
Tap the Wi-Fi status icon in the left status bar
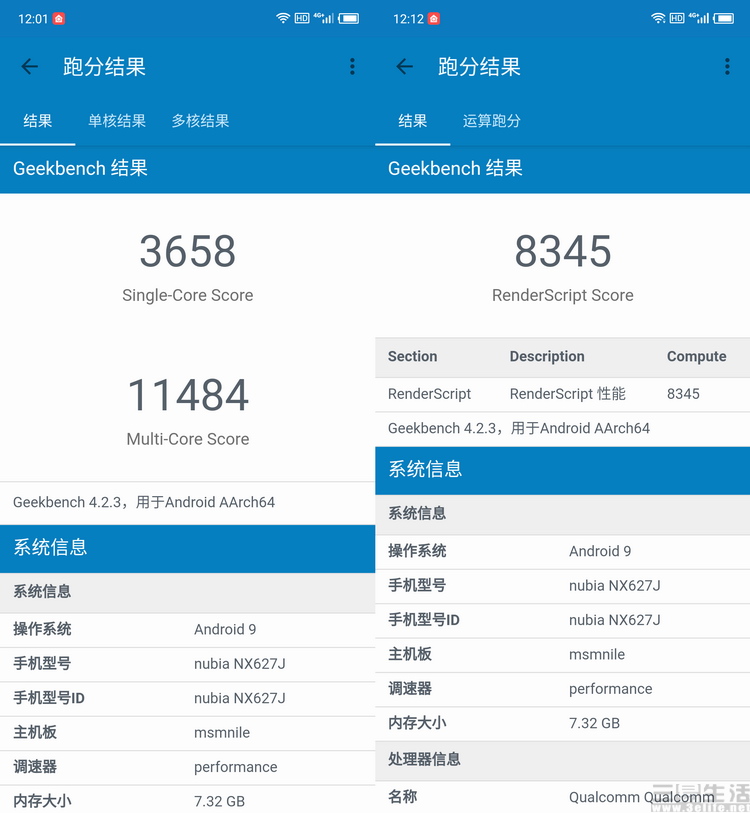pyautogui.click(x=283, y=19)
